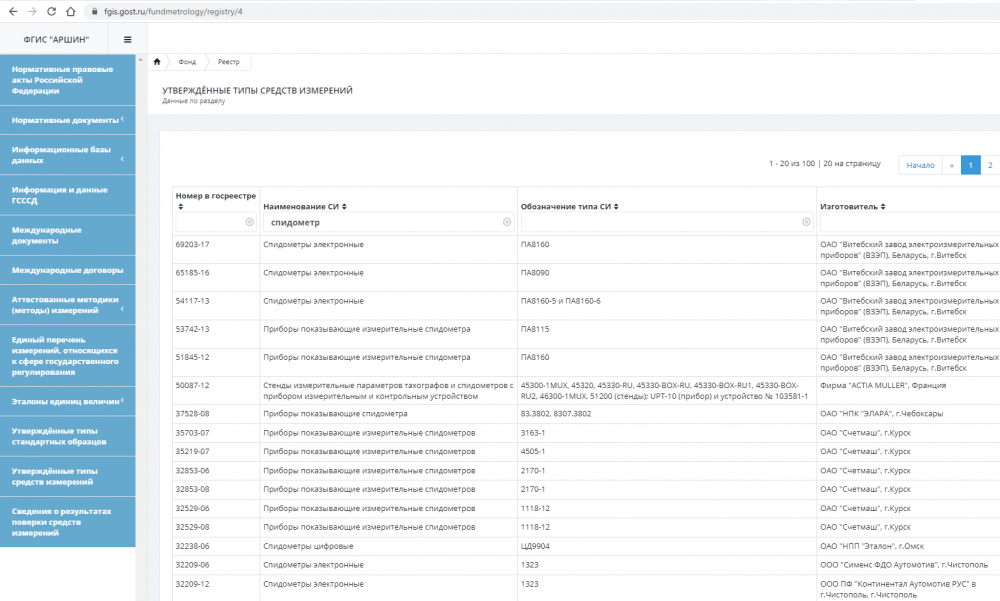The image size is (1000, 601).
Task: Go to page 2 of results
Action: coord(989,165)
